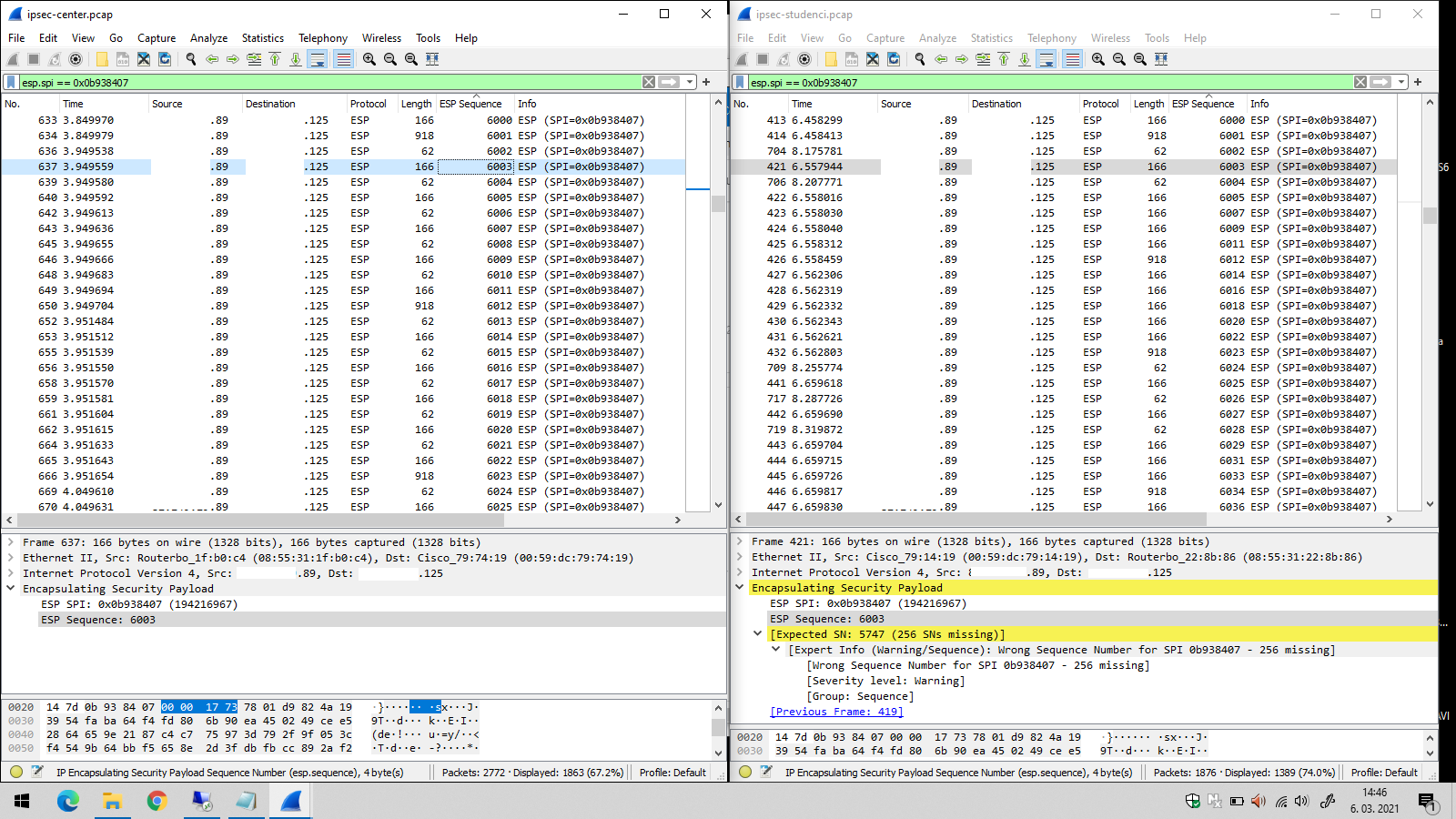Reload capture file in ipsec-center.pcap window
1456x819 pixels.
point(165,59)
